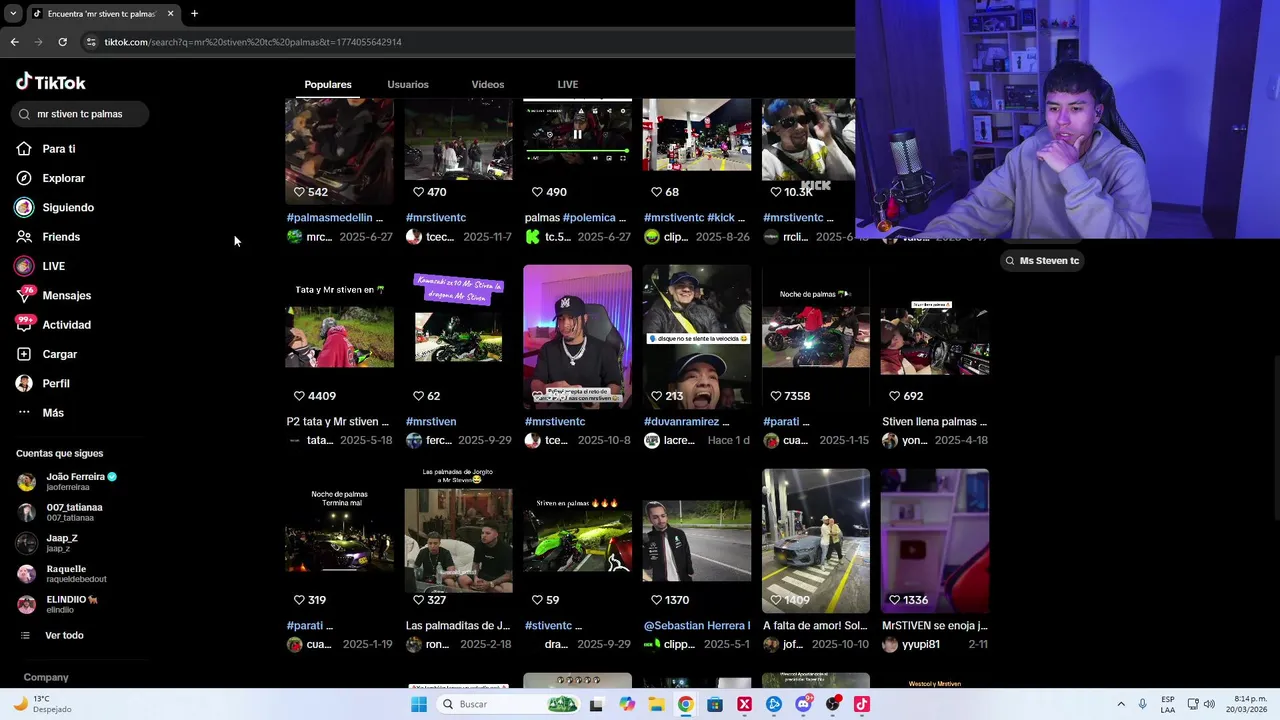The image size is (1280, 720).
Task: Switch to the Populares tab
Action: tap(328, 84)
